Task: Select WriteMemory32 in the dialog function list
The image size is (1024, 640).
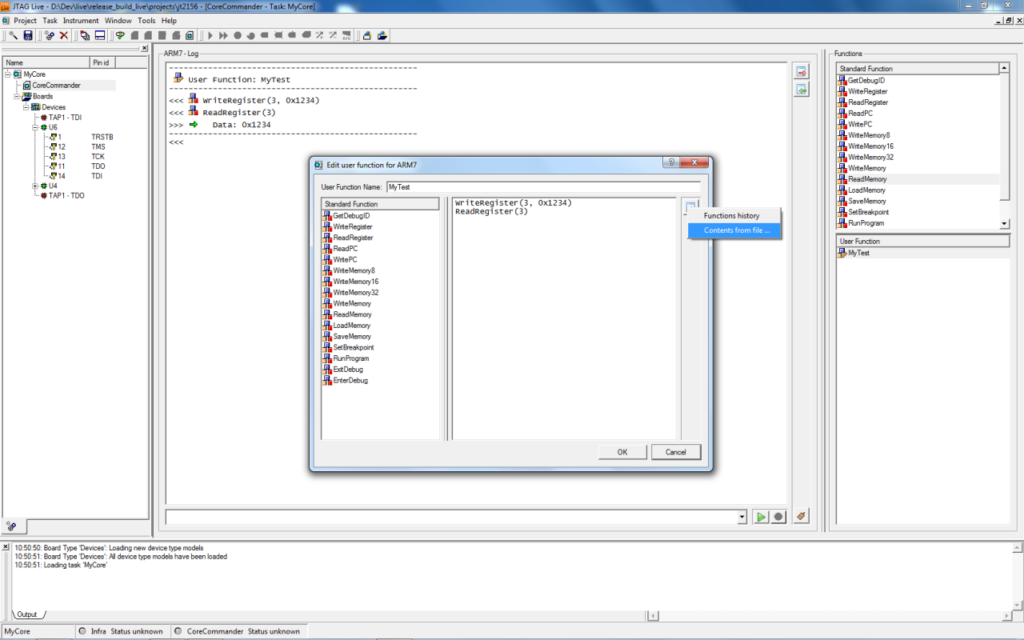Action: [355, 293]
